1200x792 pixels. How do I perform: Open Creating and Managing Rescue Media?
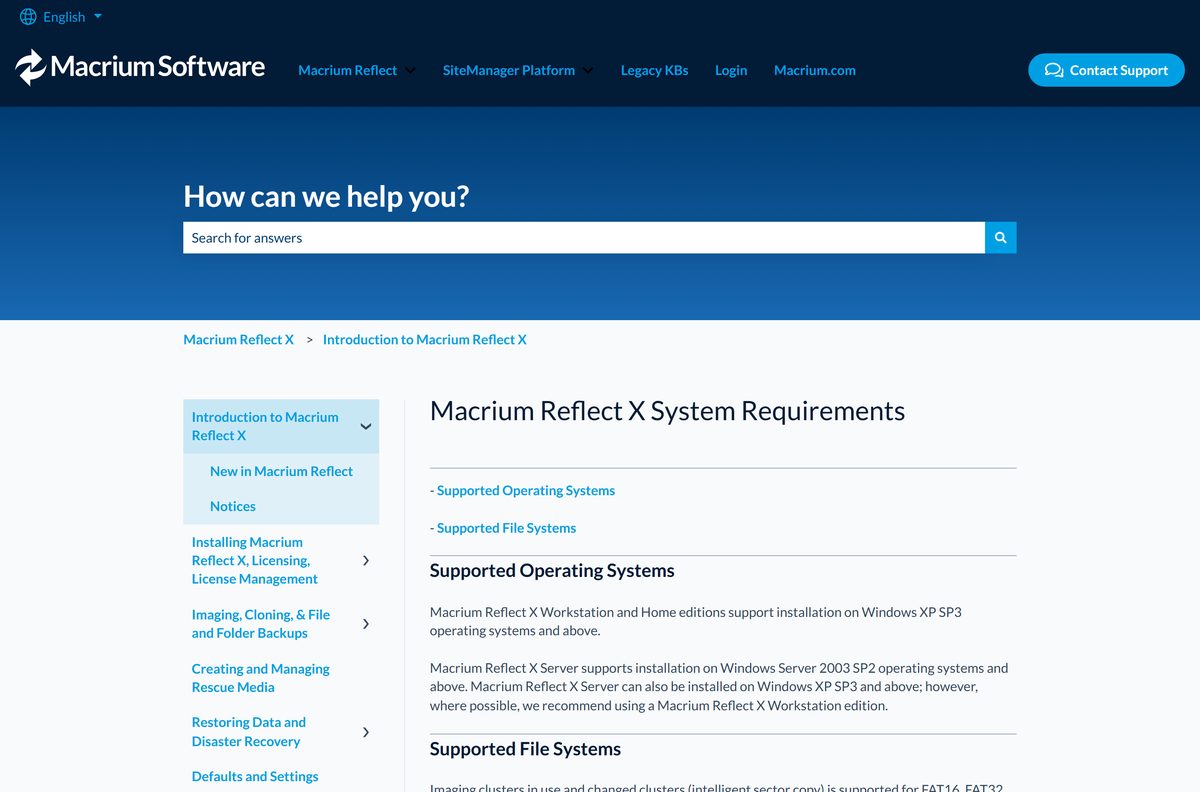261,678
